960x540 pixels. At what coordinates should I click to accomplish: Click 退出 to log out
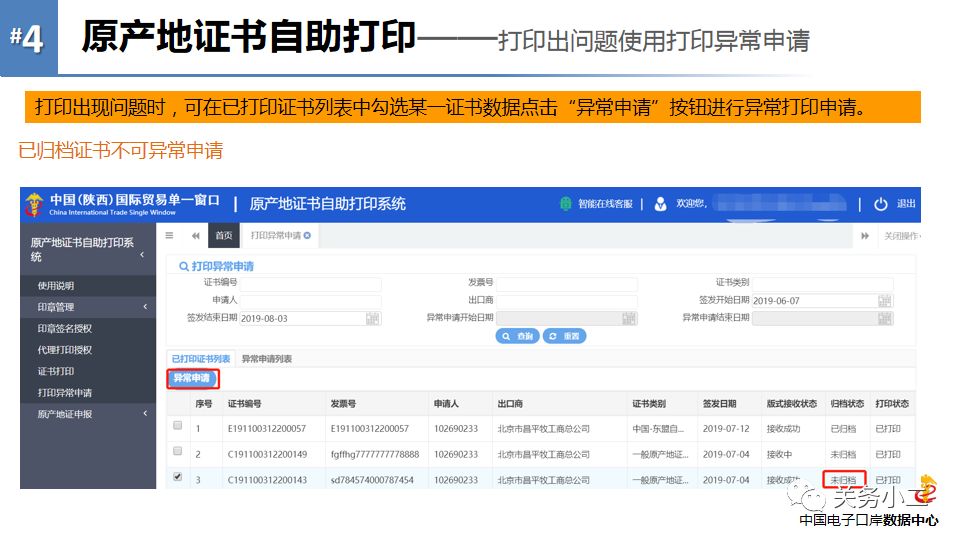906,204
